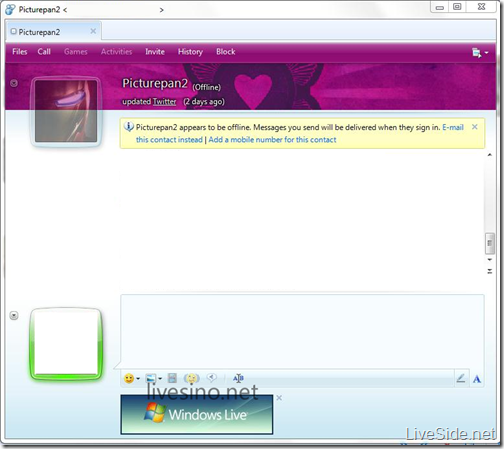Screen dimensions: 504x449
Task: Collapse contact's display picture chevron
Action: click(x=14, y=83)
